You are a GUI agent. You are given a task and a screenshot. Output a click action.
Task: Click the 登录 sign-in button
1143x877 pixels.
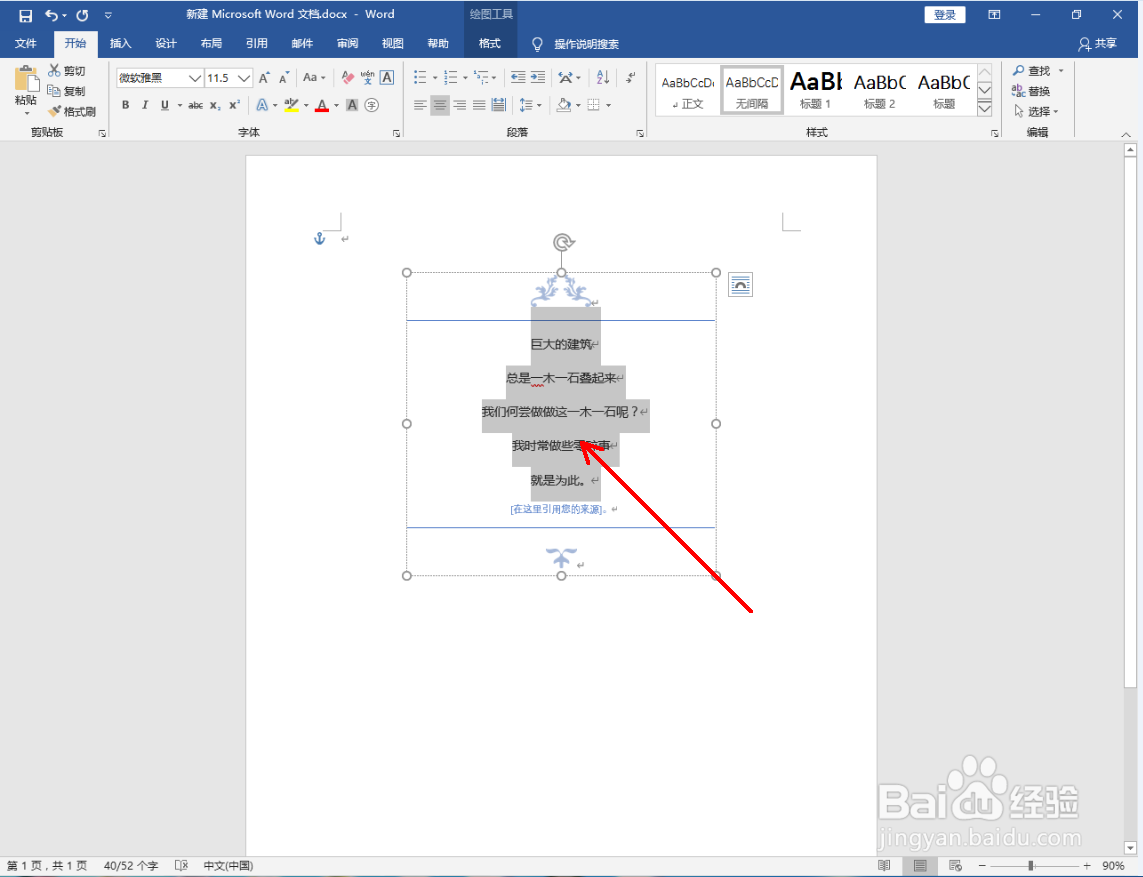pos(944,15)
